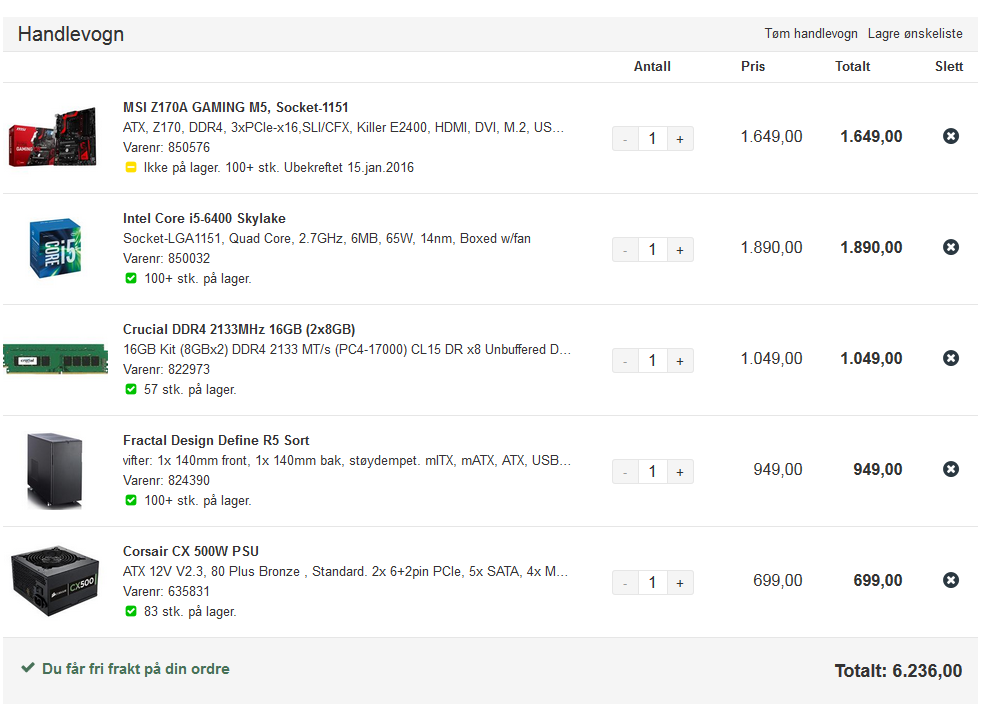This screenshot has width=985, height=706.
Task: Click the Fractal Design case thumbnail
Action: coord(55,470)
